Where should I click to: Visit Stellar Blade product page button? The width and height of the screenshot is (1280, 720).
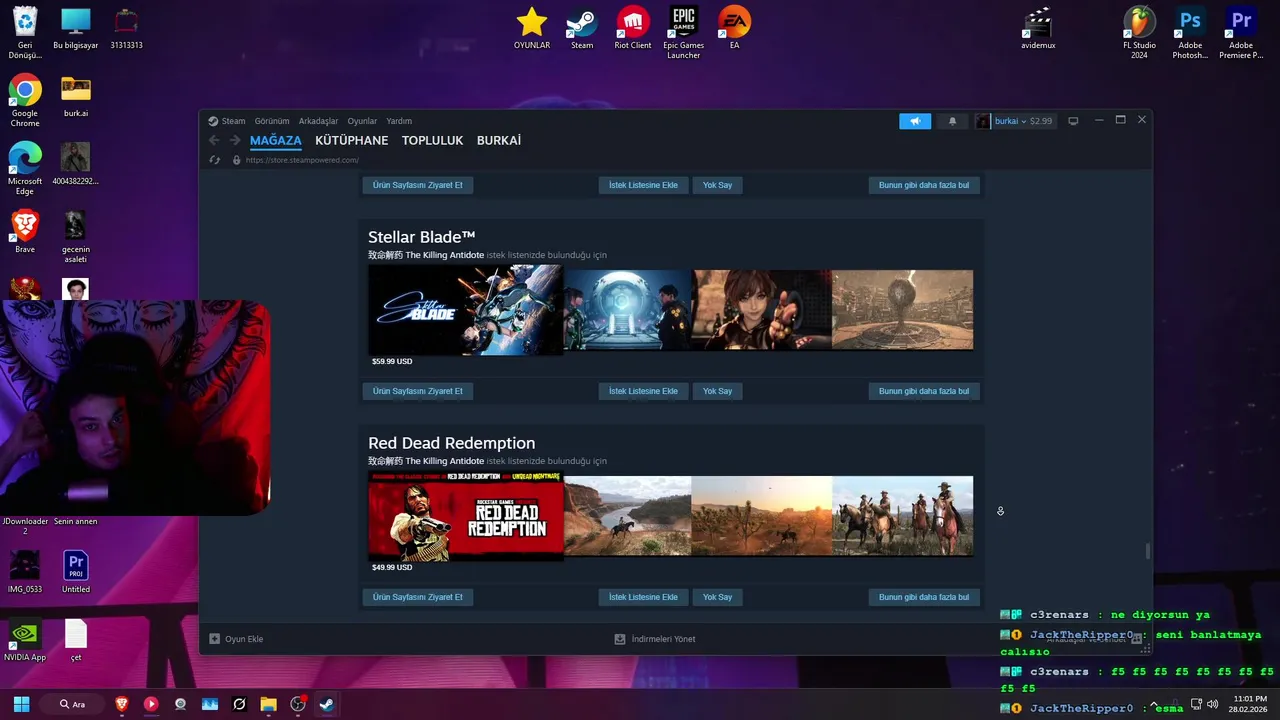[418, 391]
